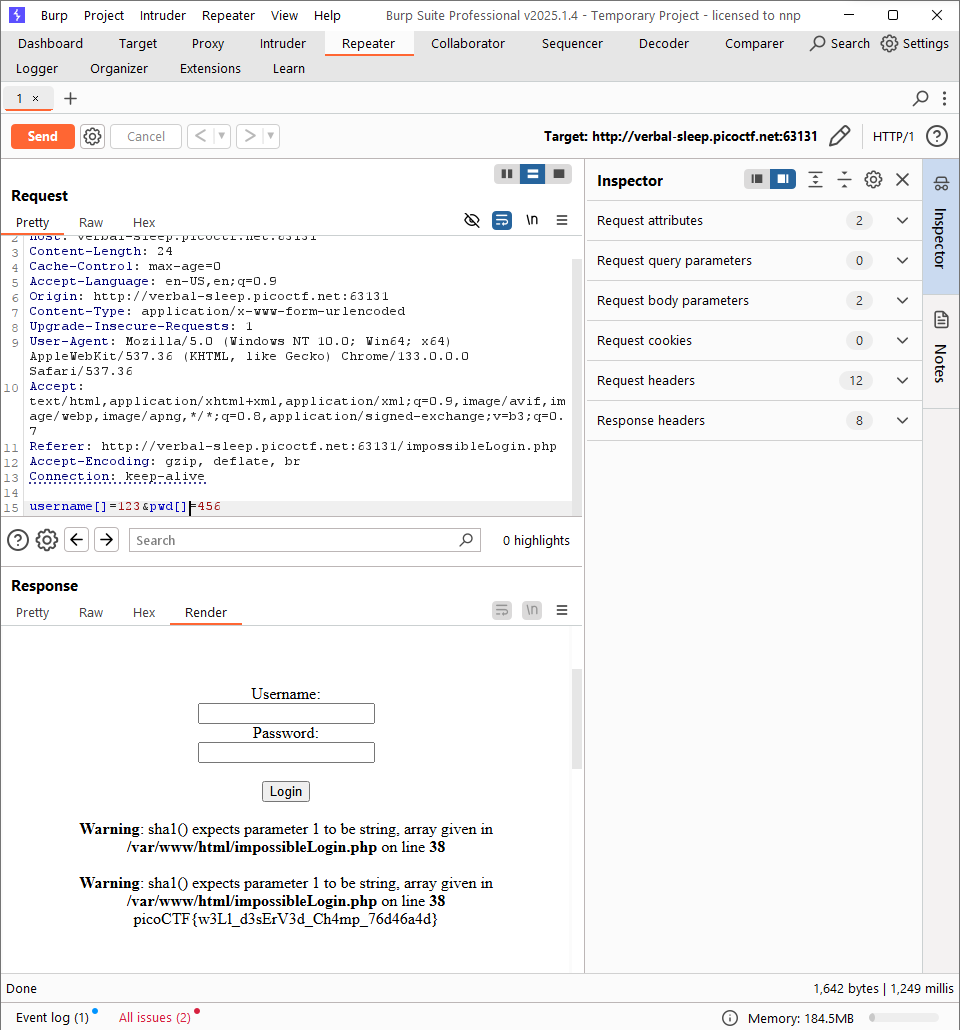
Task: Edit the target with pencil icon
Action: pyautogui.click(x=839, y=137)
